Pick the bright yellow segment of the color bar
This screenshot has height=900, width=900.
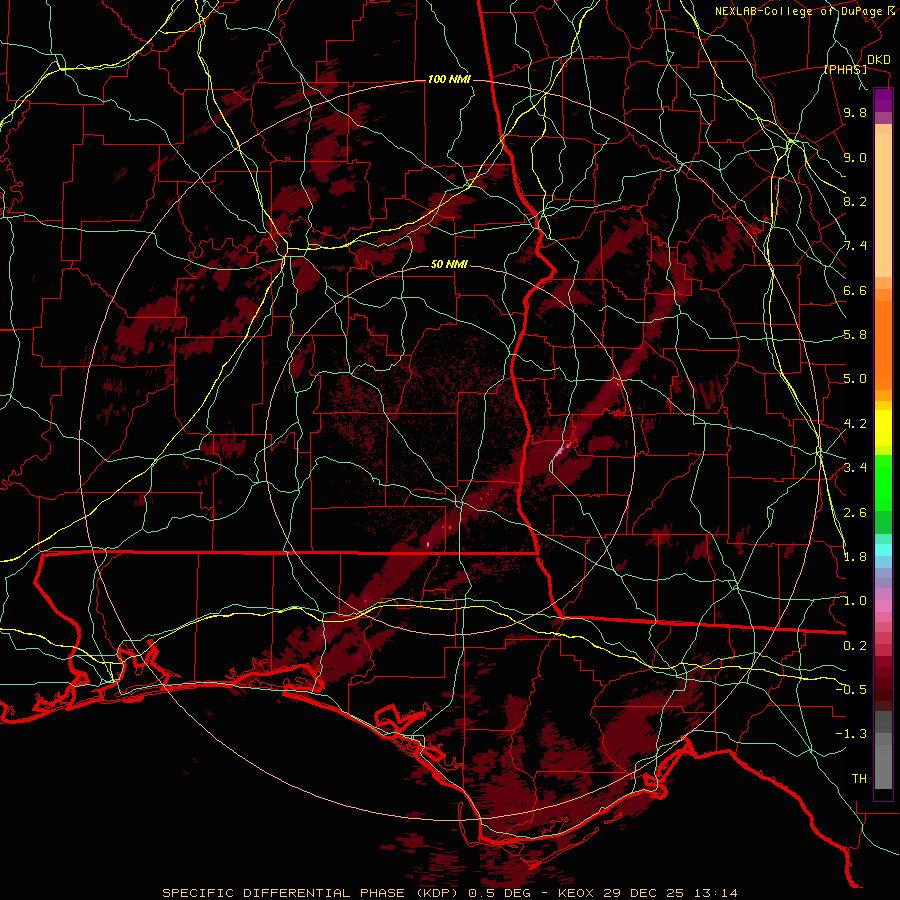[883, 428]
